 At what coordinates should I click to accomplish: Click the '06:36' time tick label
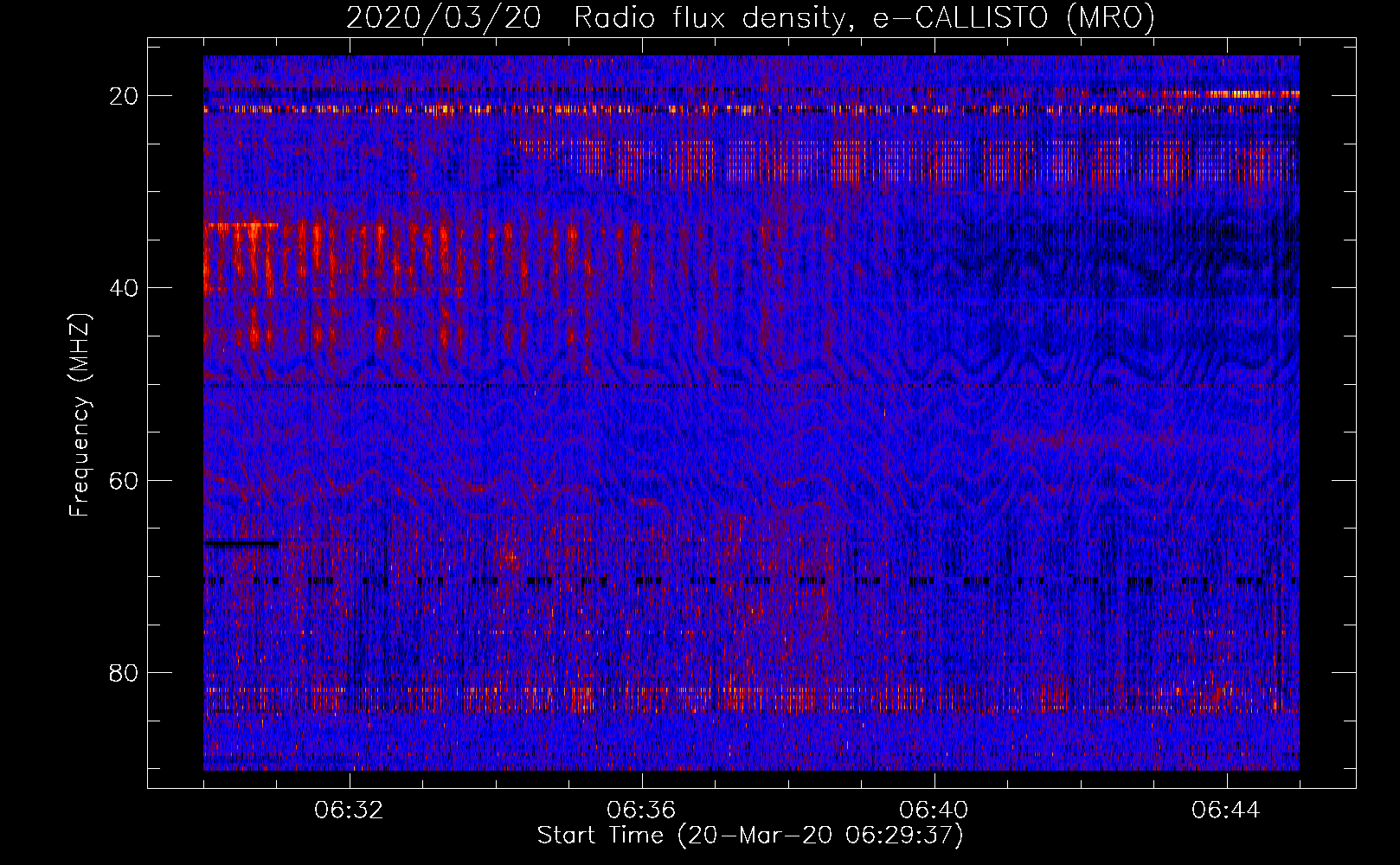click(x=641, y=811)
